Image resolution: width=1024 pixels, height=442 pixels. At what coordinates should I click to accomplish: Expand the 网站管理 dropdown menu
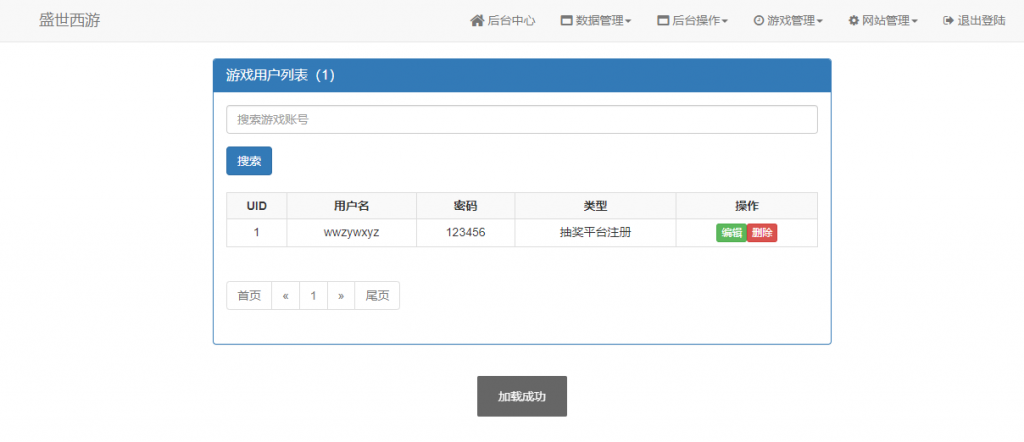tap(883, 20)
